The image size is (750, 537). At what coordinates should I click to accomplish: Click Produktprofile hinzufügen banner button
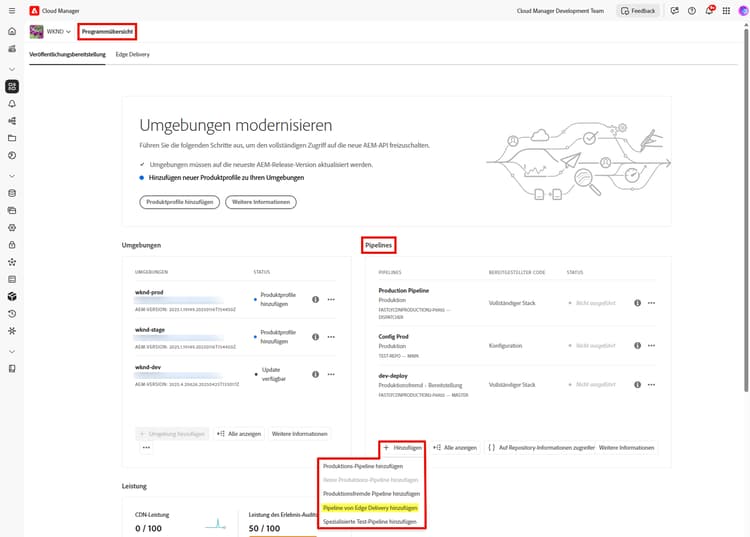click(x=179, y=202)
